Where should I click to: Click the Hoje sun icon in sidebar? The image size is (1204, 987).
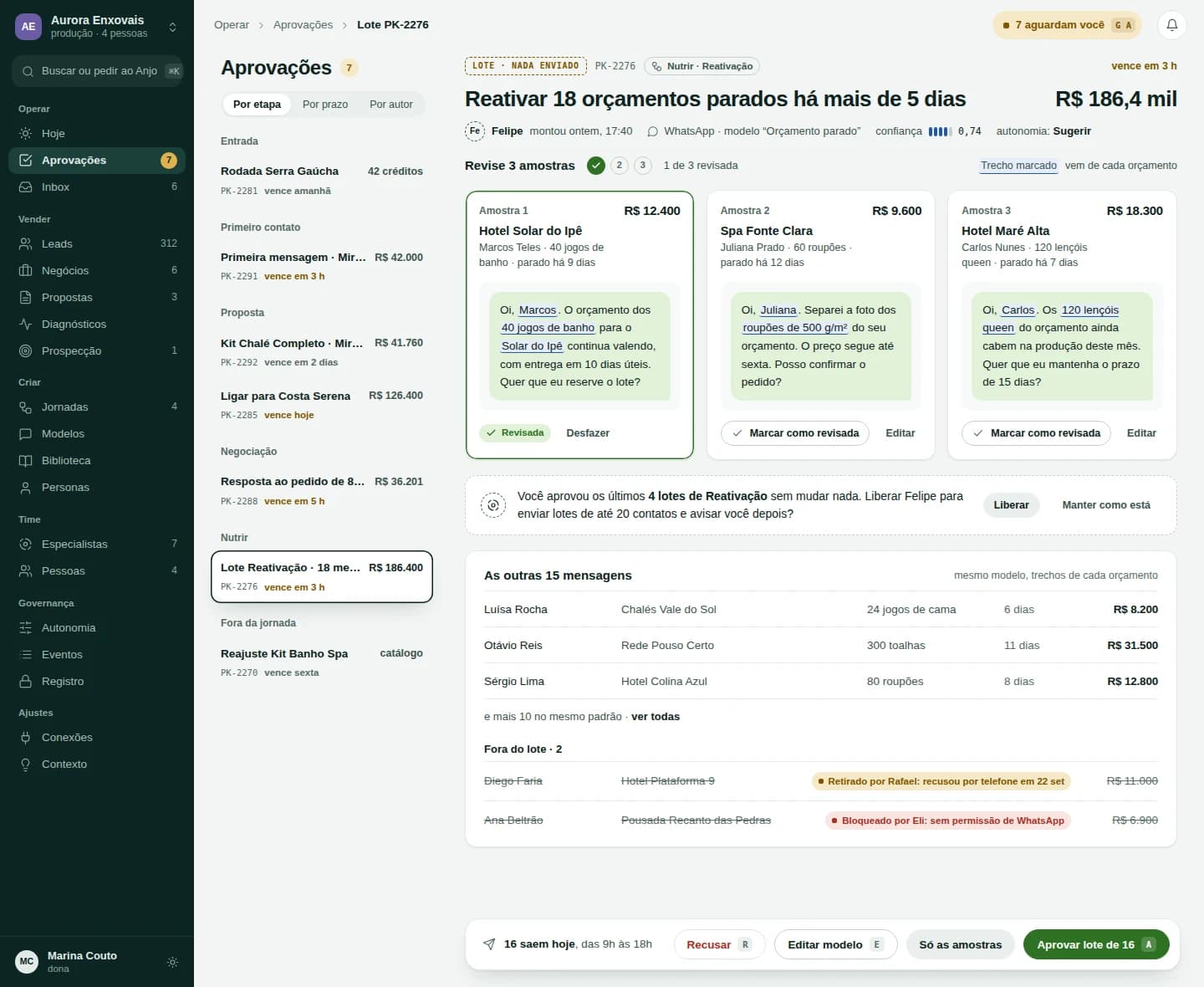pyautogui.click(x=26, y=133)
